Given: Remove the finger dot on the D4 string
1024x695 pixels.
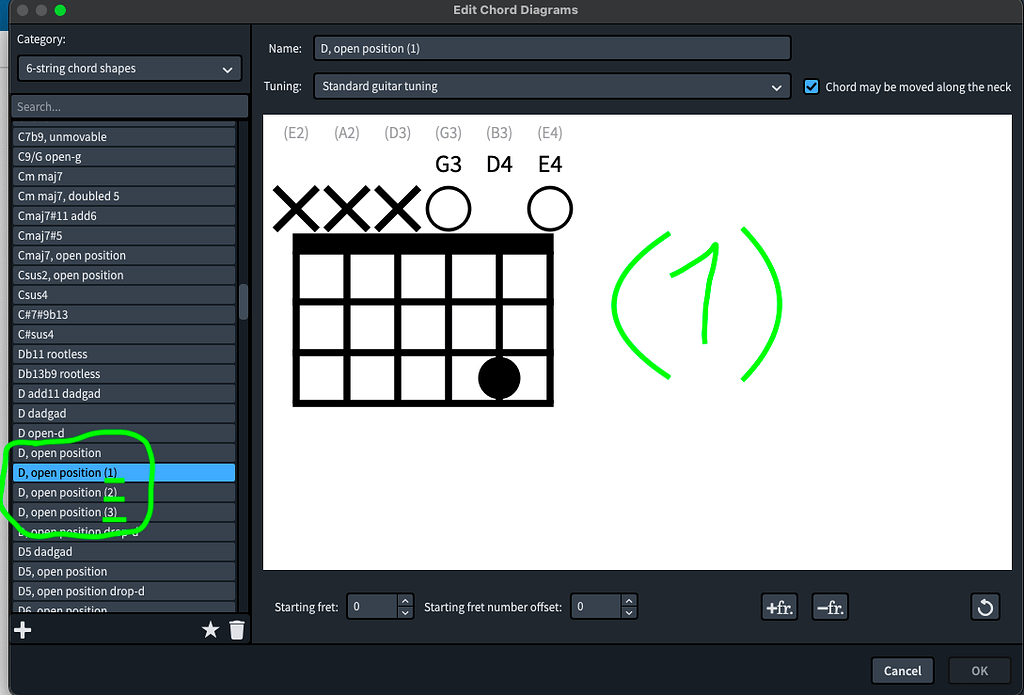Looking at the screenshot, I should coord(499,377).
